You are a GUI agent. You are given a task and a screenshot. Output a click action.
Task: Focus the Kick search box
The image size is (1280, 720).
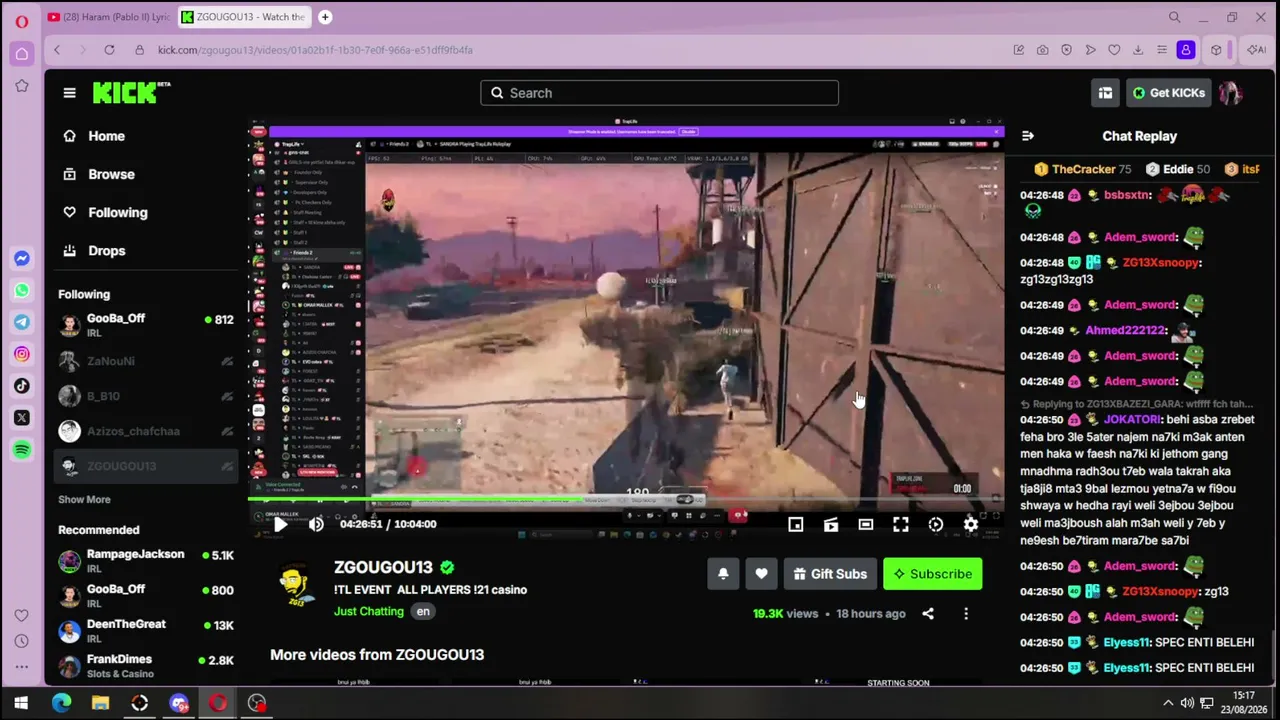point(659,93)
